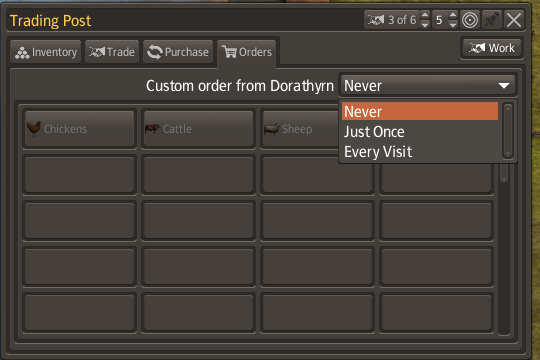Click the sheep icon in the orders grid
This screenshot has width=540, height=360.
tap(272, 129)
